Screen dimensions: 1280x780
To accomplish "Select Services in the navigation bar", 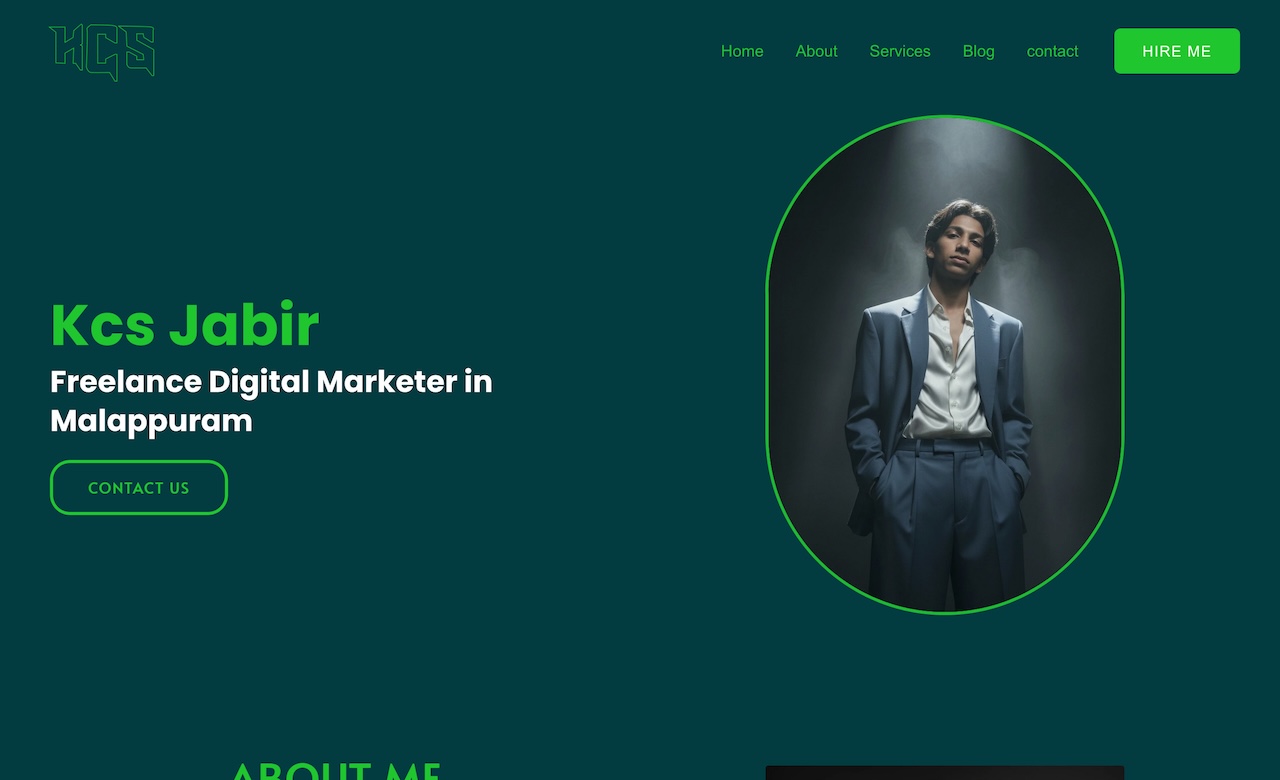I will pos(900,51).
